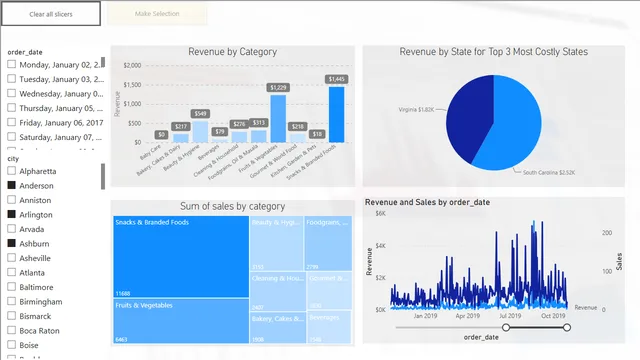Click the order_date slicer scrollbar thumb
Image resolution: width=640 pixels, height=360 pixels.
tap(103, 62)
